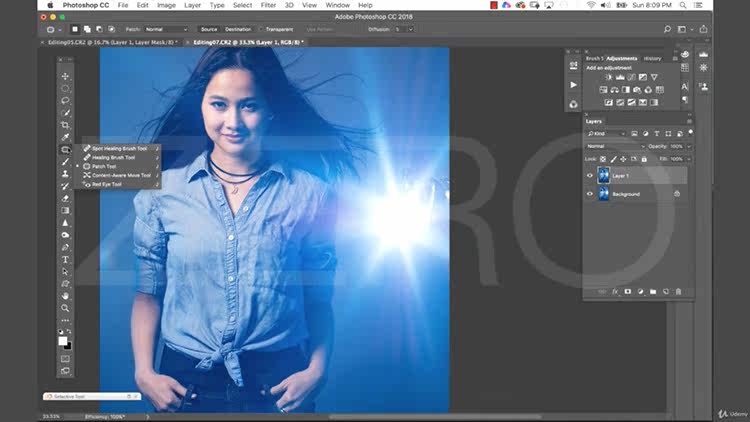Add an Exposure adjustment
The width and height of the screenshot is (750, 422).
click(643, 77)
